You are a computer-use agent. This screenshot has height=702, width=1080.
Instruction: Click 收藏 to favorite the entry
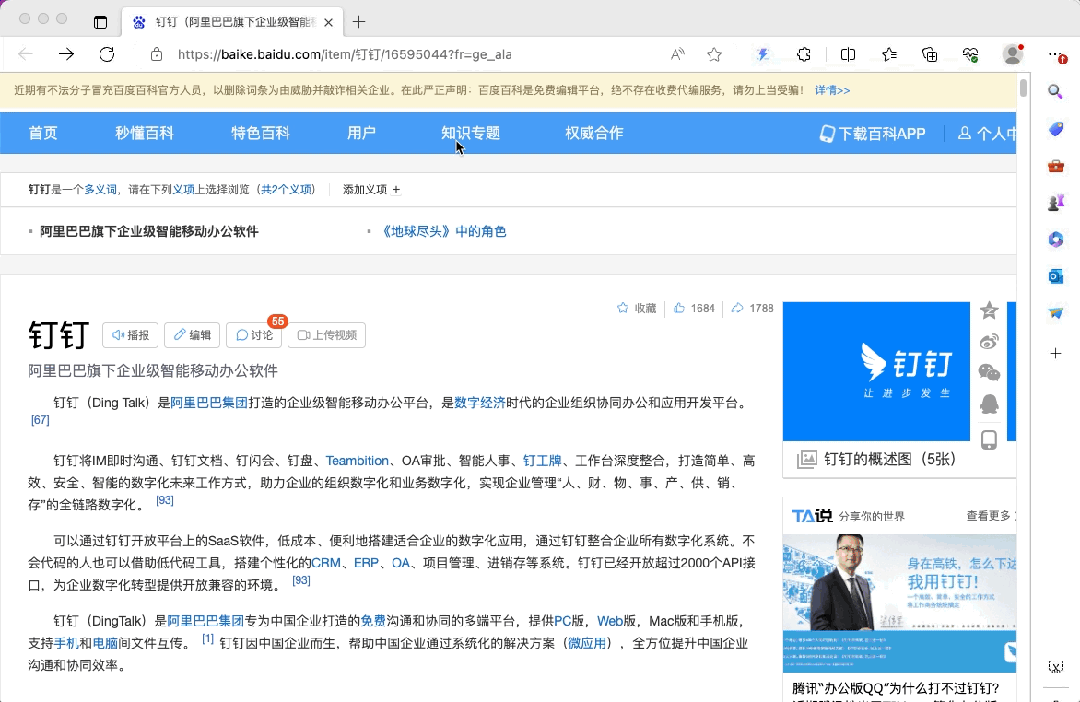click(637, 308)
